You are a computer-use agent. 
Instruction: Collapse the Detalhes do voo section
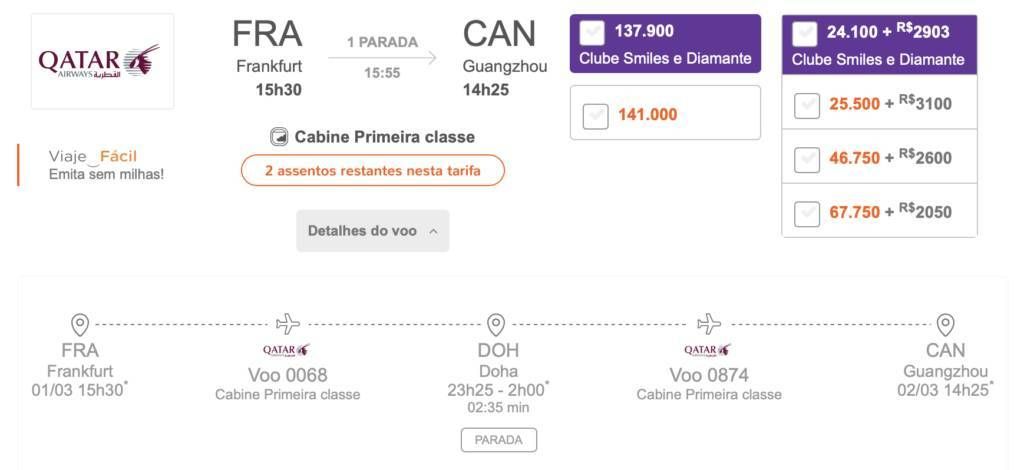(373, 231)
